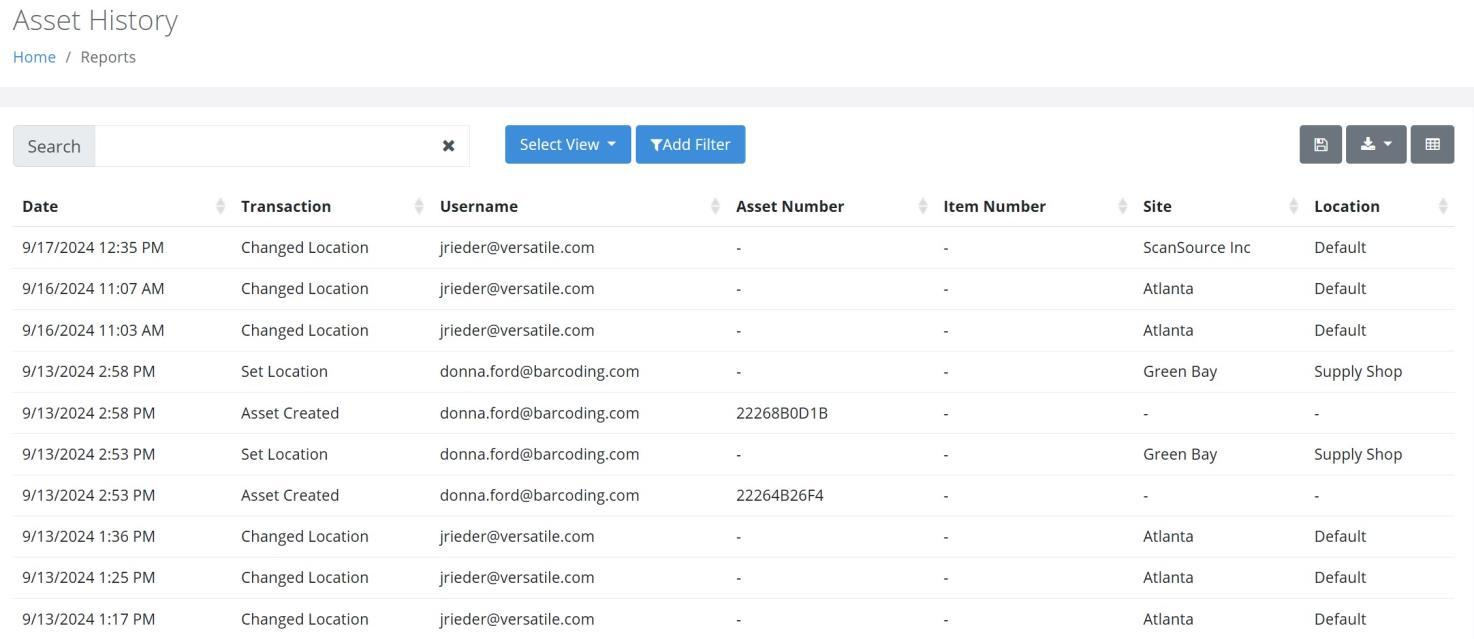Image resolution: width=1474 pixels, height=639 pixels.
Task: Sort by the Site column sort arrows
Action: point(1293,206)
